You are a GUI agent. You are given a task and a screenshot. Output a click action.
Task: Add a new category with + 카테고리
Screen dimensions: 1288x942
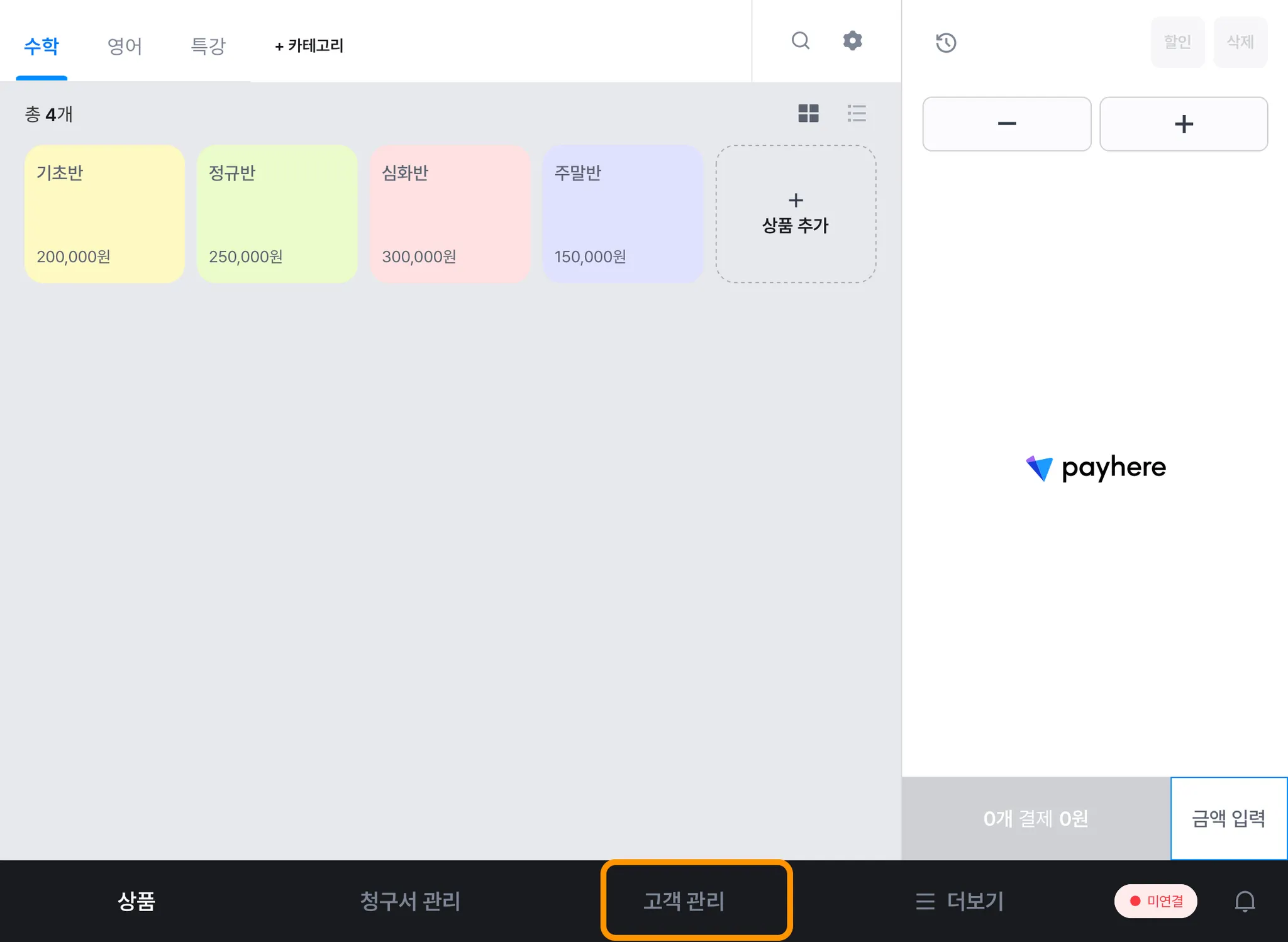[309, 45]
